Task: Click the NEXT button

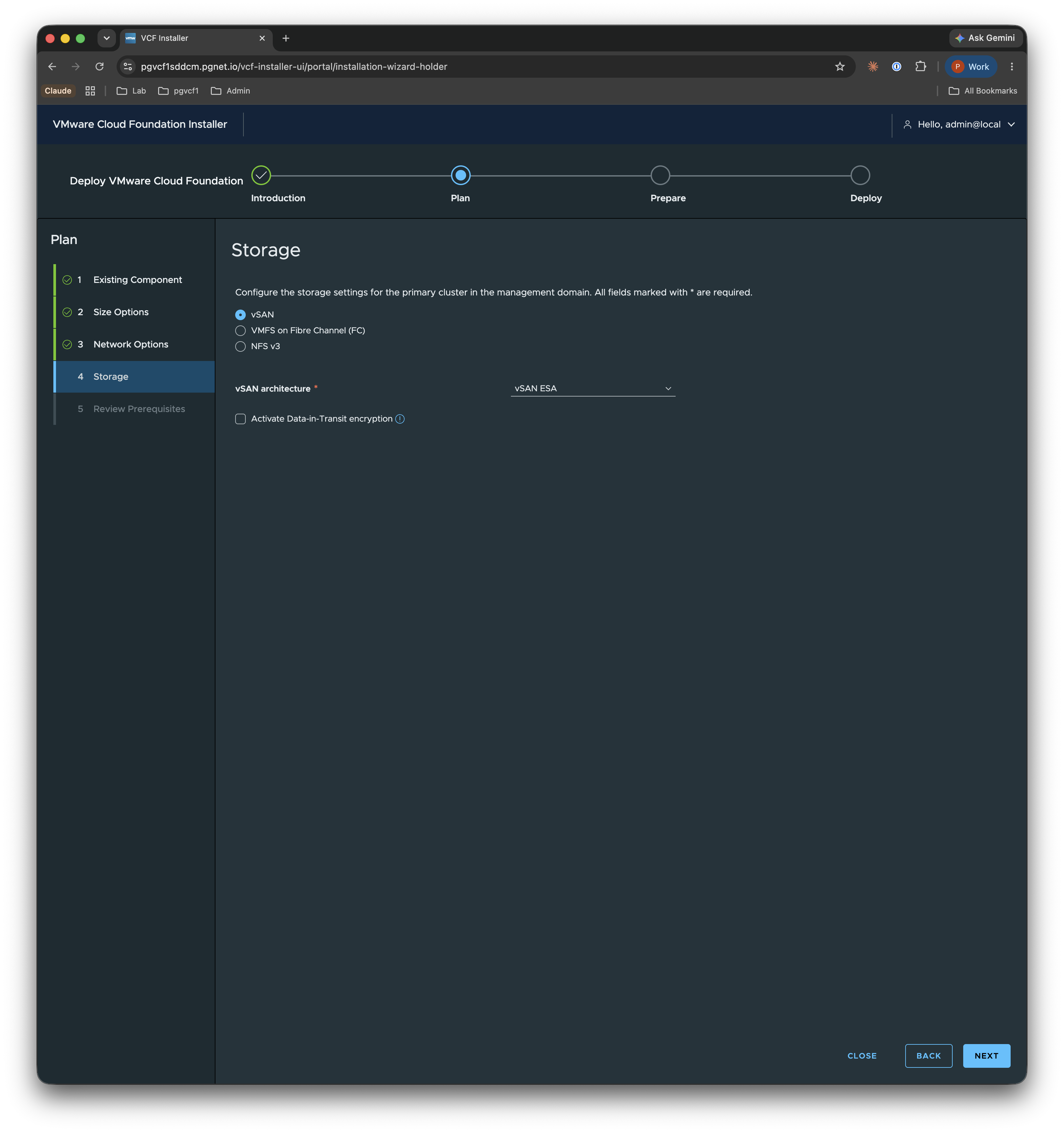Action: coord(987,1056)
